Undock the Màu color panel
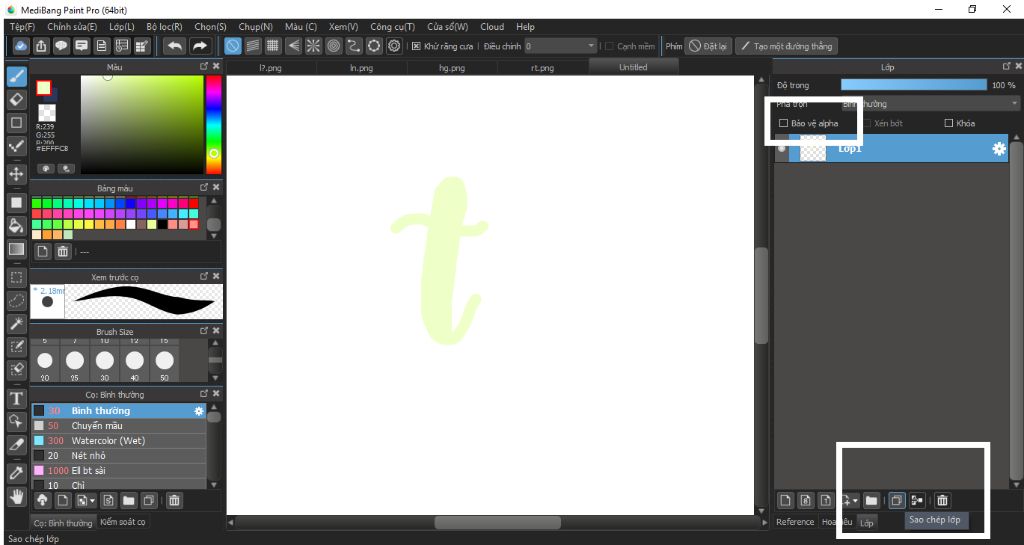This screenshot has height=545, width=1024. click(x=204, y=67)
